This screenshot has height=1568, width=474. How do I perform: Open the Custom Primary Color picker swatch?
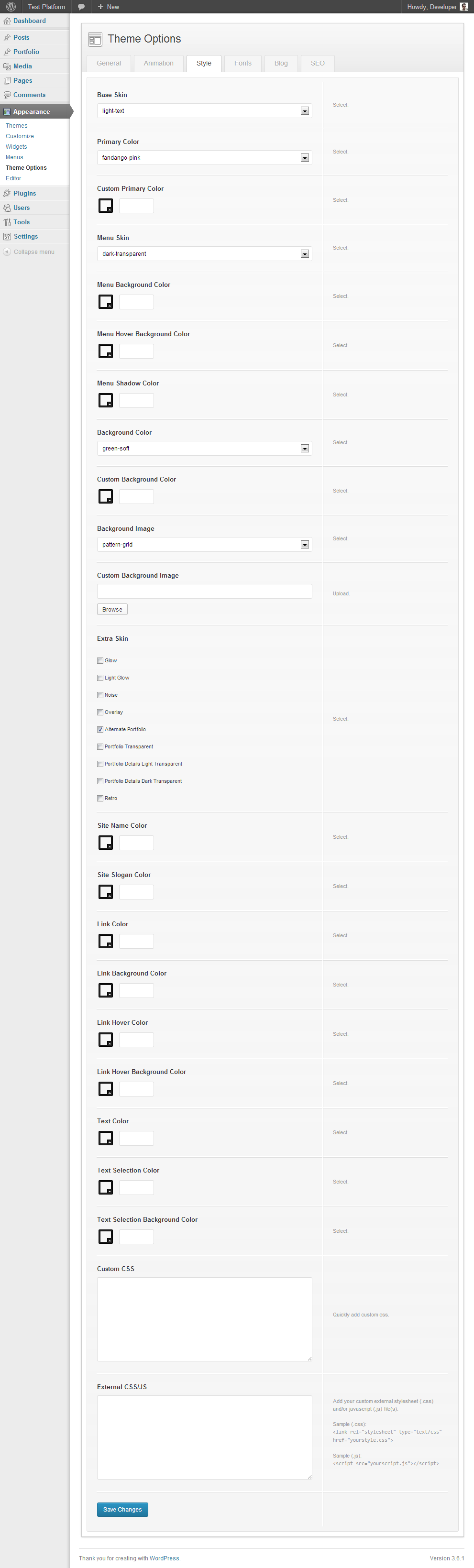tap(106, 206)
